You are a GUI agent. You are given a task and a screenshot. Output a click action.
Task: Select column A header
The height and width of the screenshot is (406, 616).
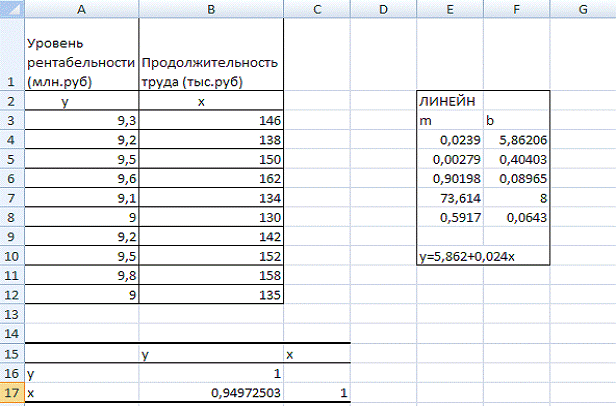click(81, 8)
